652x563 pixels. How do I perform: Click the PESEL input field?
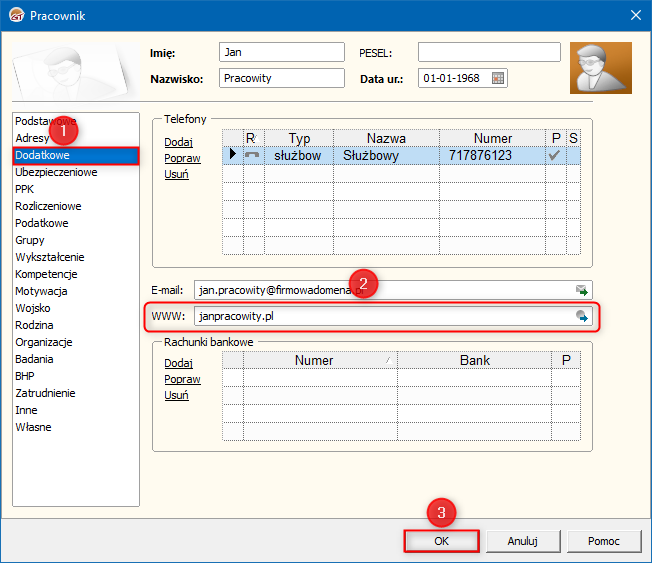pos(489,52)
